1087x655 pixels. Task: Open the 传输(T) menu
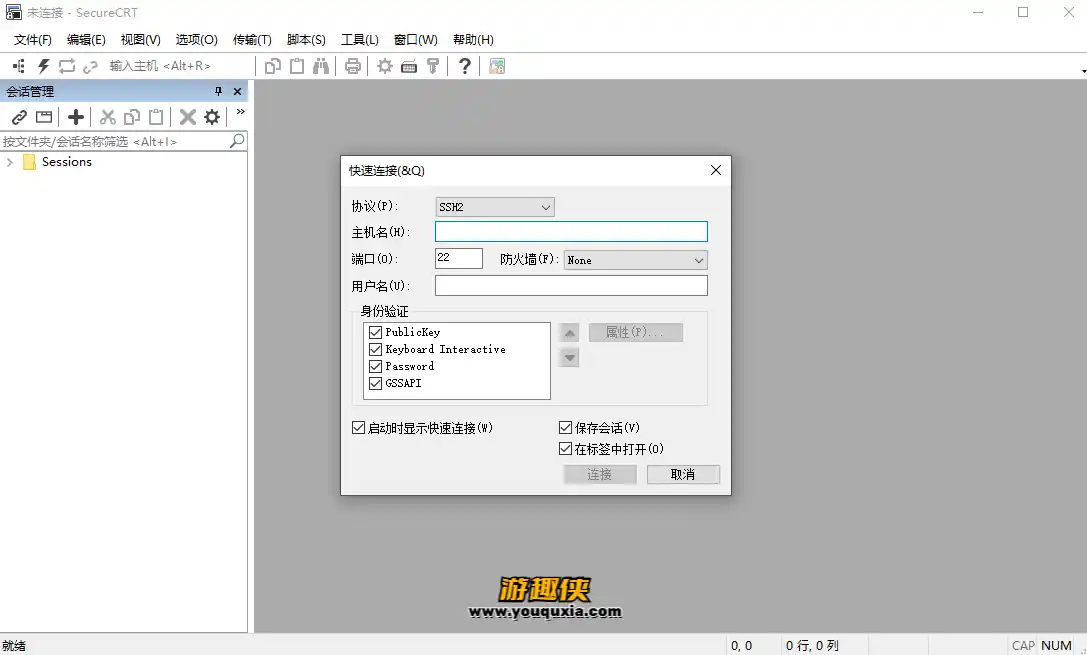tap(252, 40)
